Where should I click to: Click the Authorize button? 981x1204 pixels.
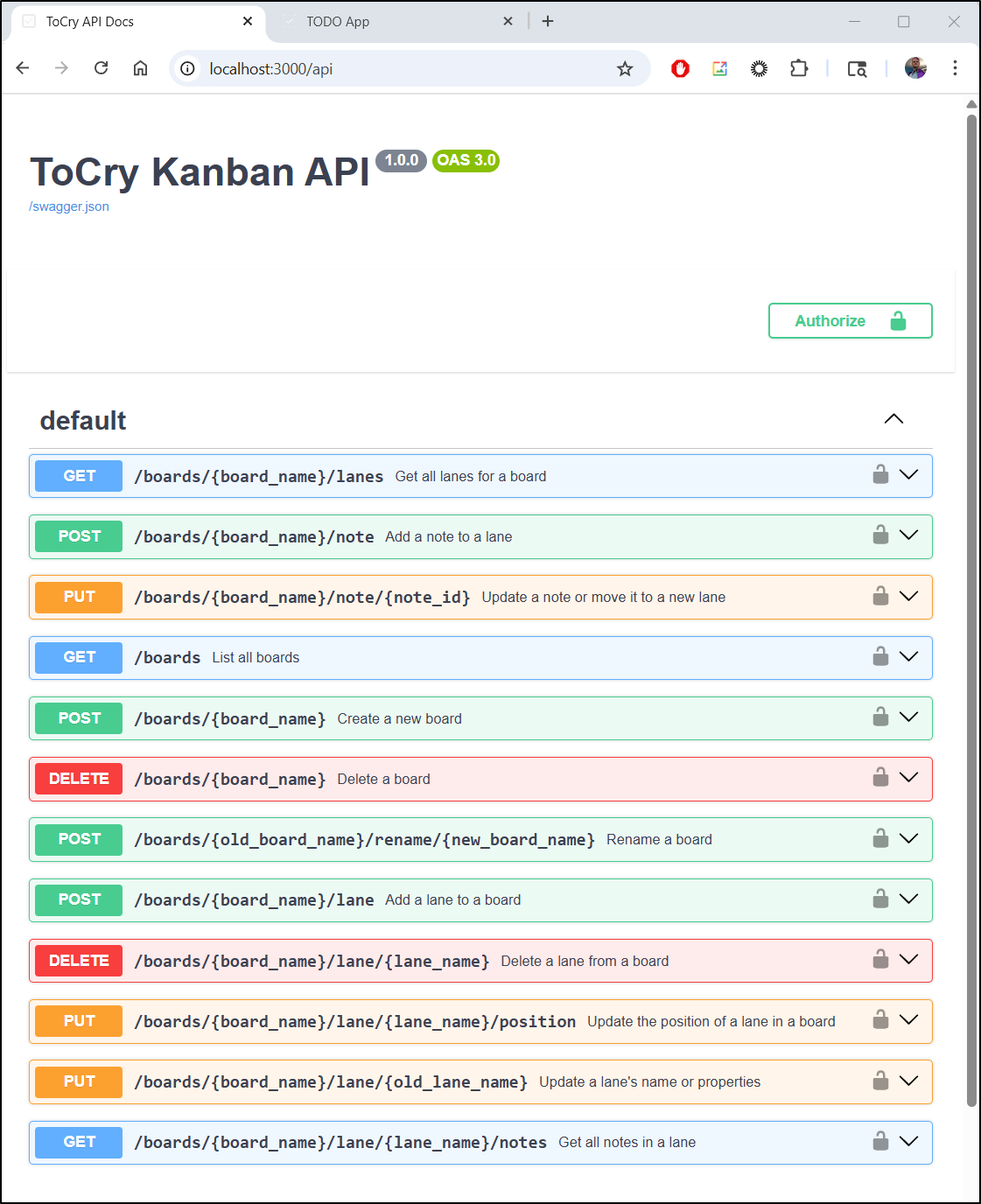tap(850, 321)
